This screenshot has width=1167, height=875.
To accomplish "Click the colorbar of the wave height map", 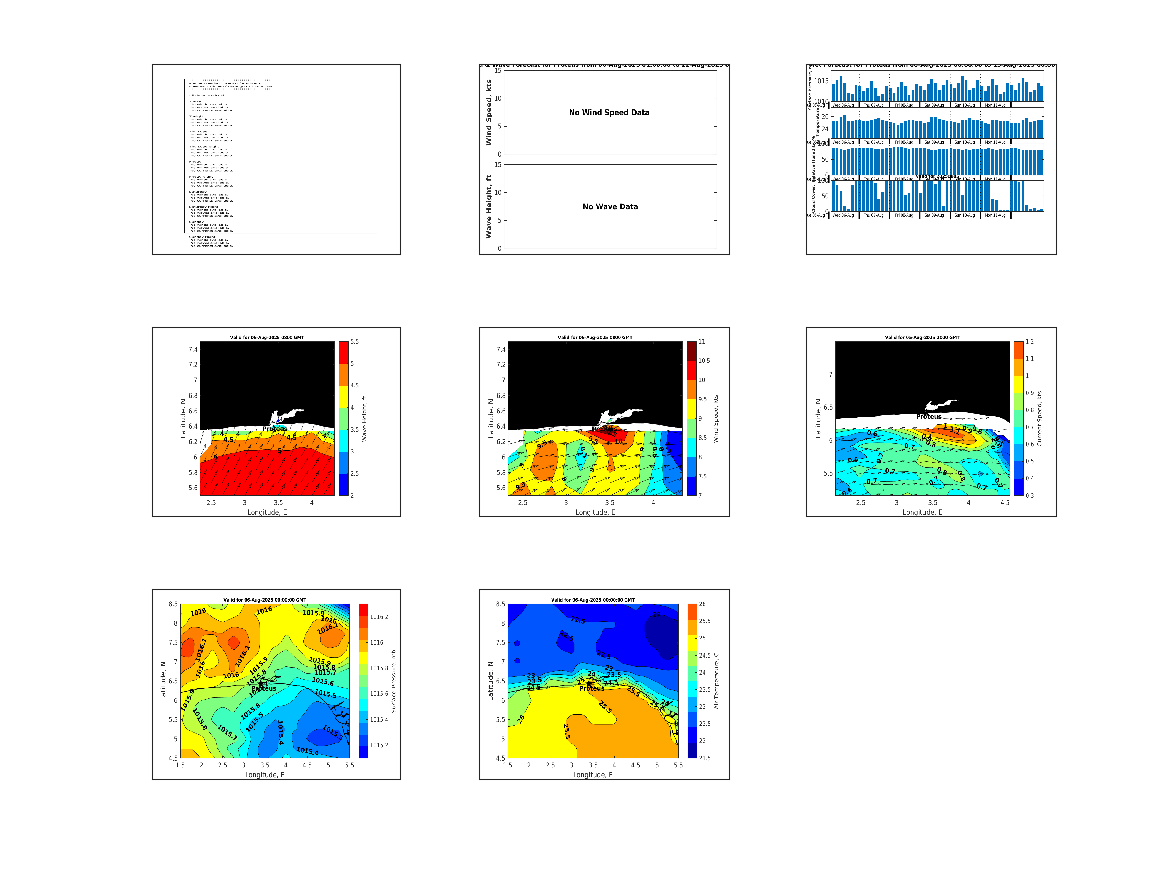I will pos(343,418).
